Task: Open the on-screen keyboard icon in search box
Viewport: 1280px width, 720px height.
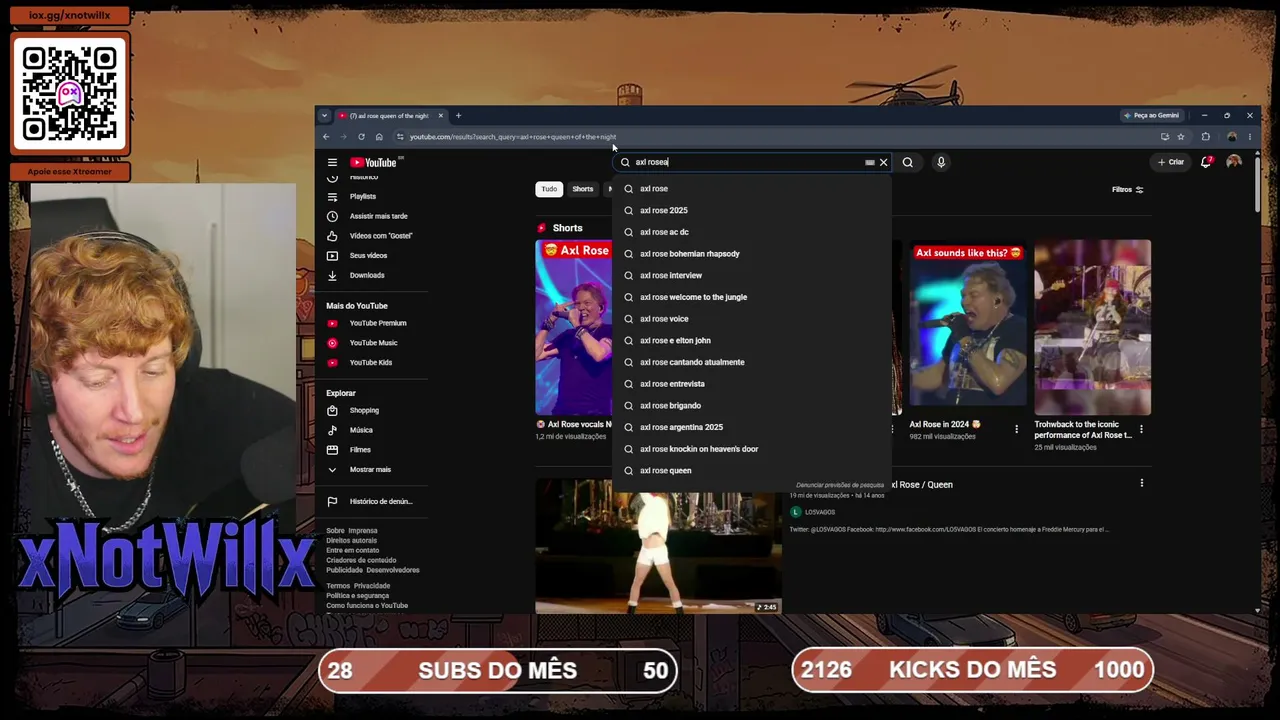Action: coord(870,162)
